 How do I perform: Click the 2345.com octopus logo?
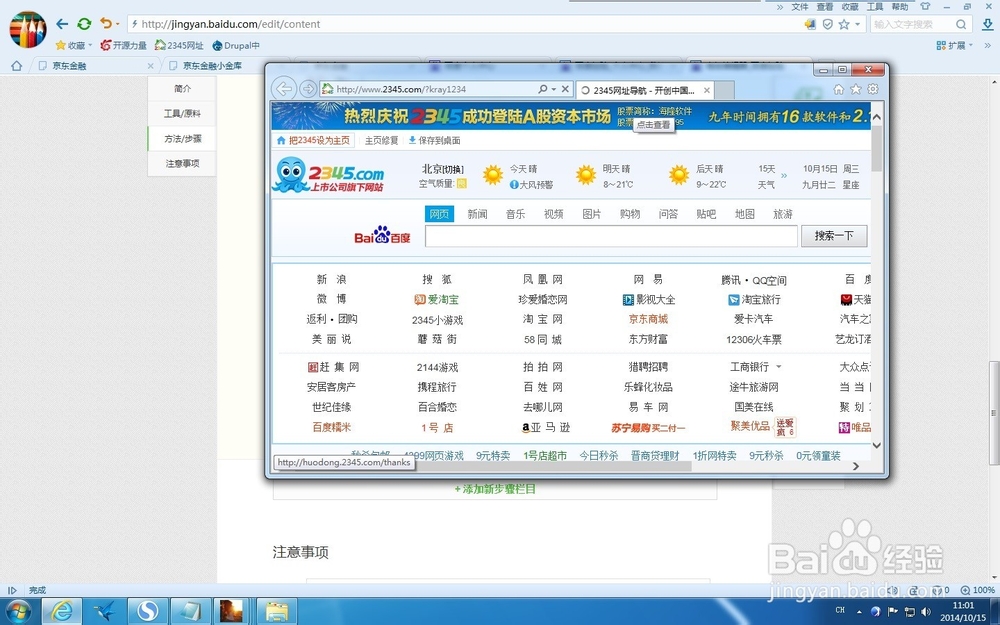328,175
